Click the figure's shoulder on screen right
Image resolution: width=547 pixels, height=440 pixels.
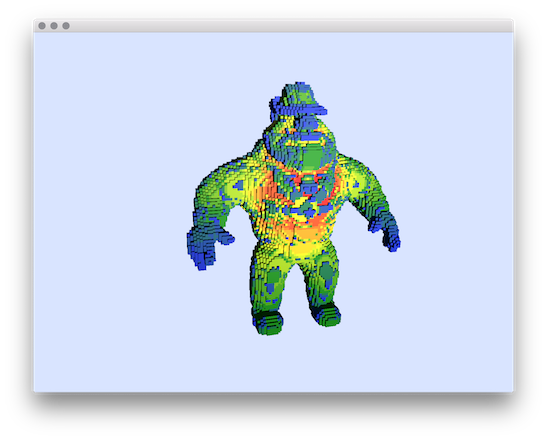[356, 167]
